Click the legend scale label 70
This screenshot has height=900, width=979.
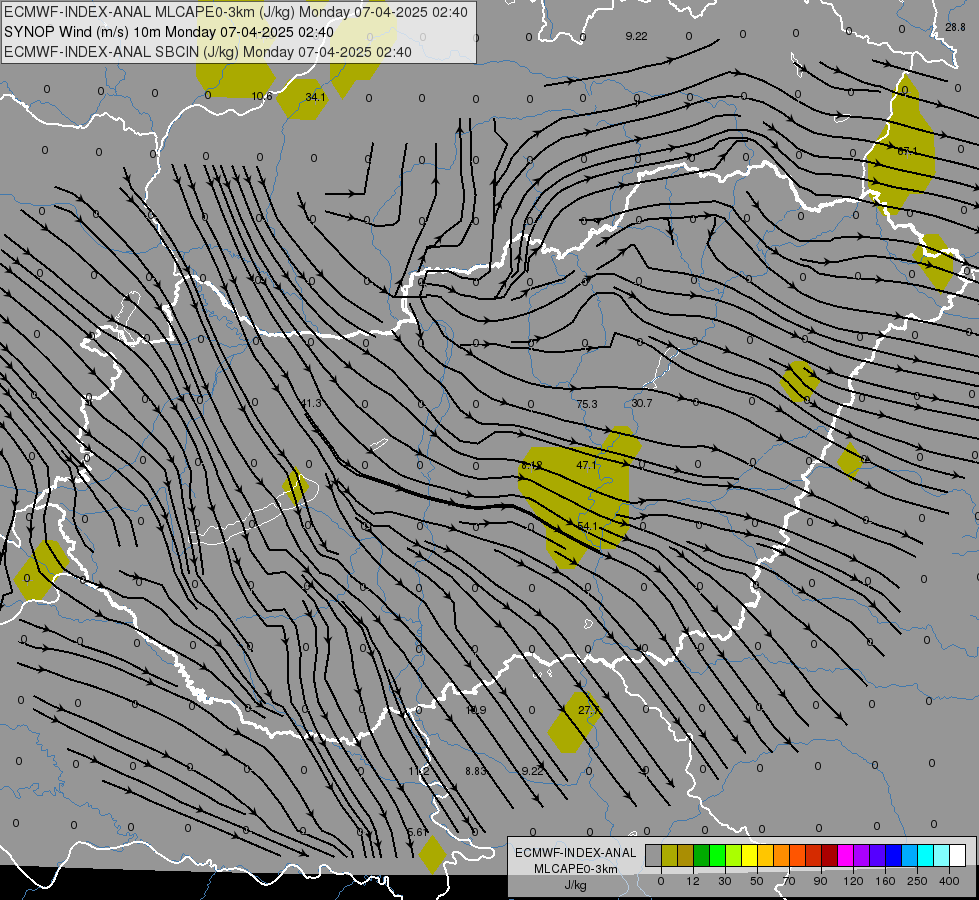(x=789, y=881)
